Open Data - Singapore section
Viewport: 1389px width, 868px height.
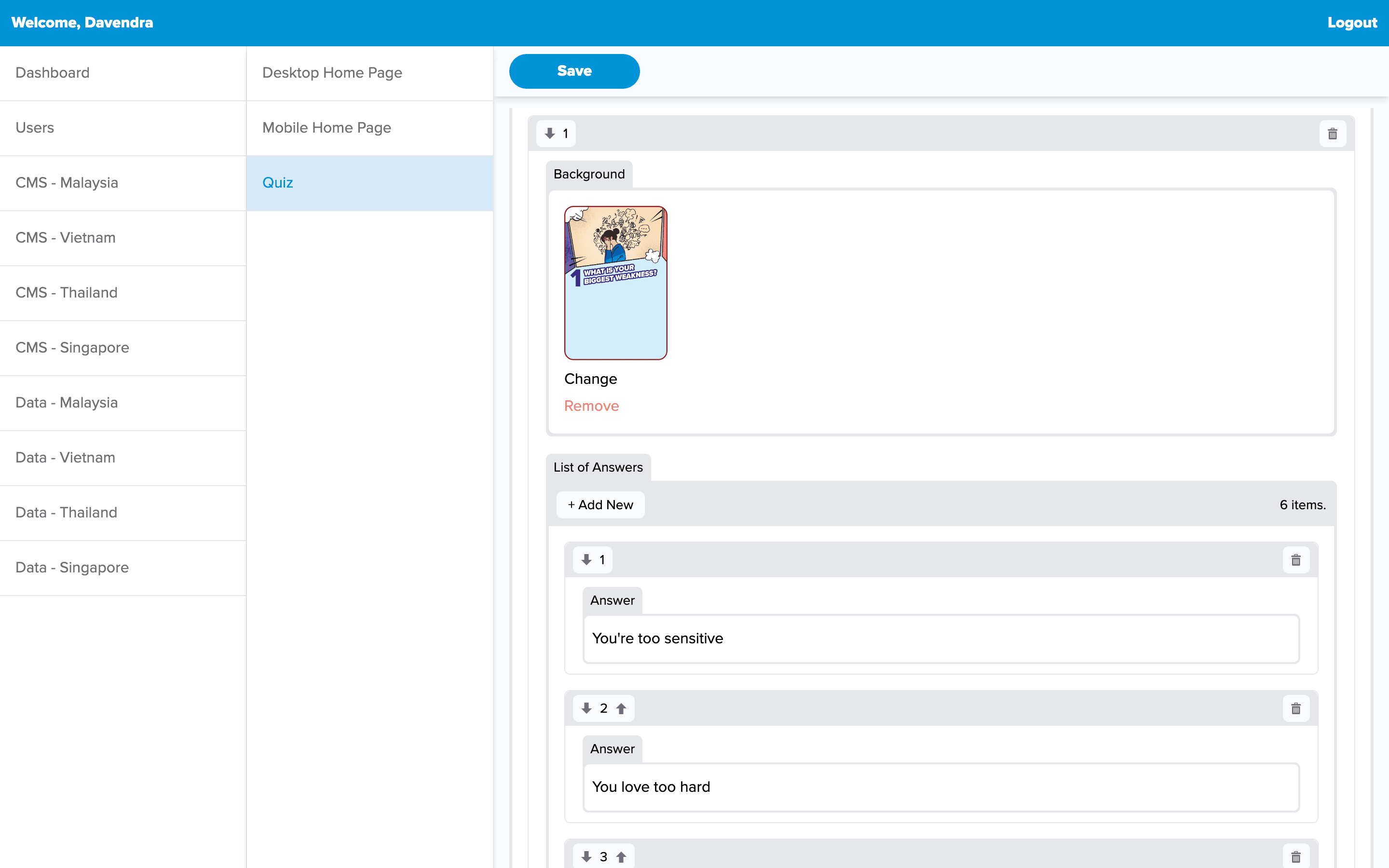click(x=123, y=568)
